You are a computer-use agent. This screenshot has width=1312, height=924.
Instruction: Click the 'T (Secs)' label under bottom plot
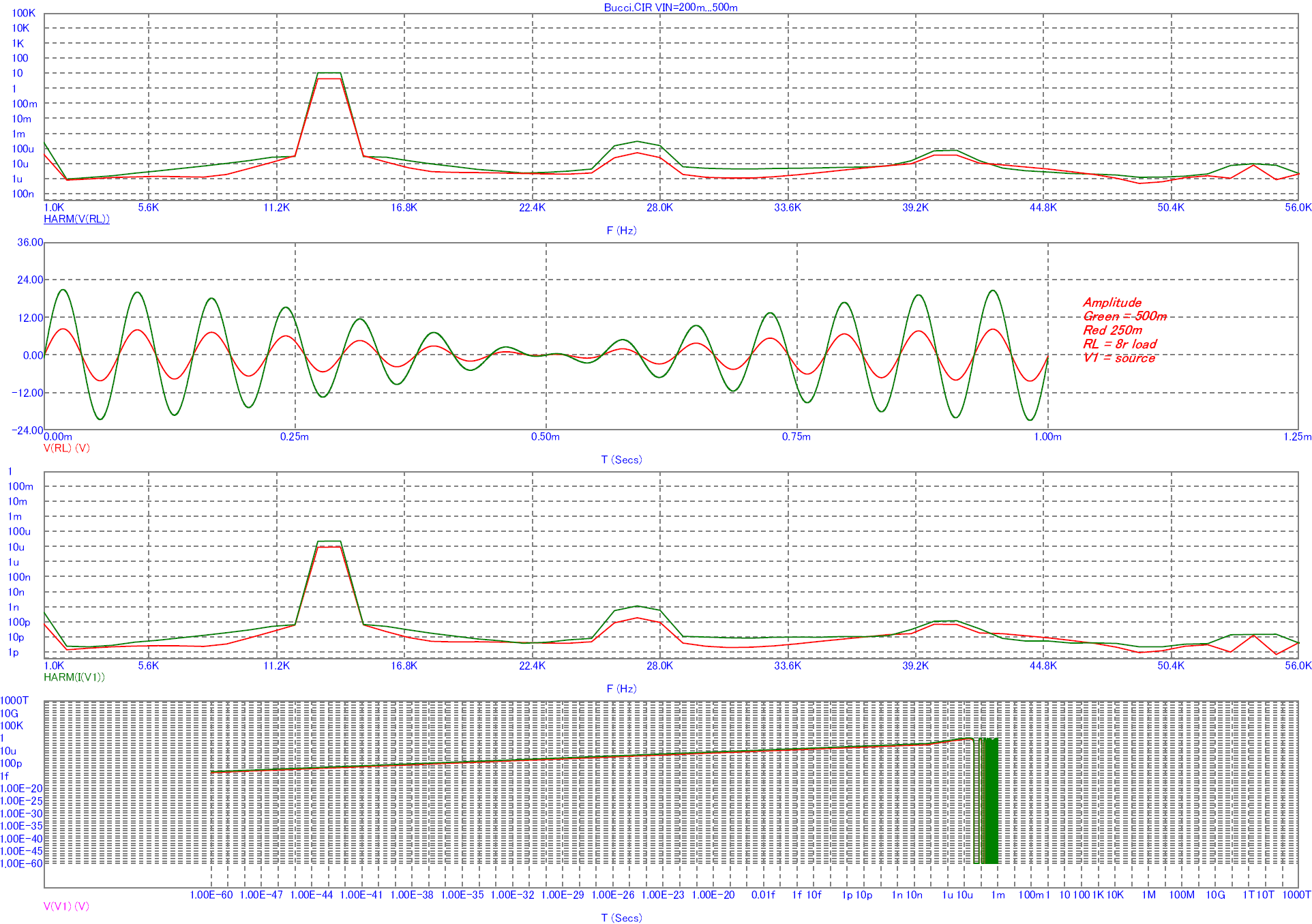[x=622, y=918]
